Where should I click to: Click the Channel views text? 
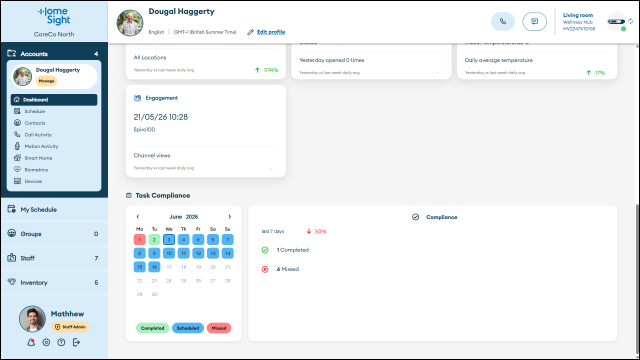point(152,156)
